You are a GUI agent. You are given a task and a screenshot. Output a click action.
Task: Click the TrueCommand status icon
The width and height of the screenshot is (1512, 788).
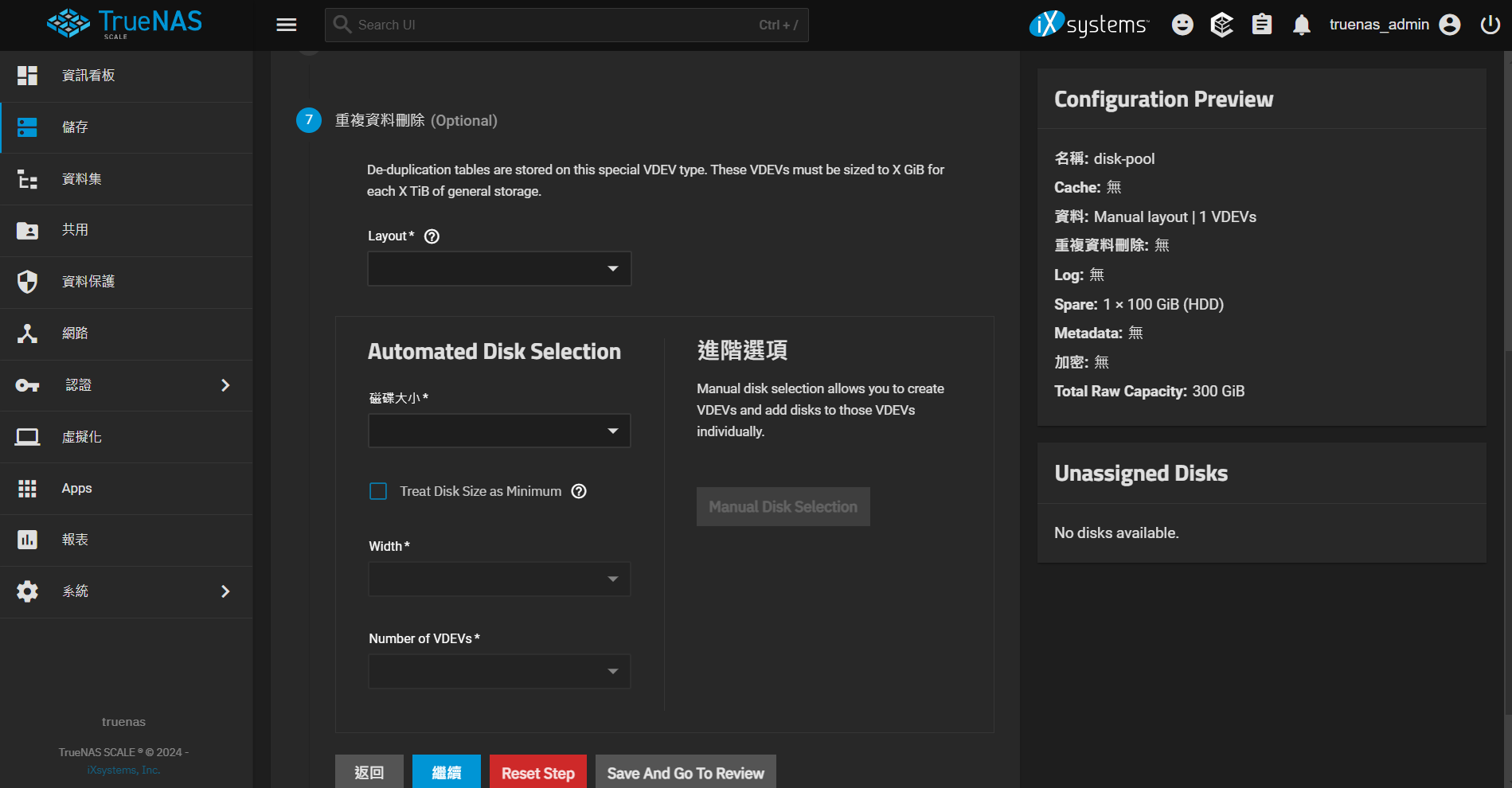pyautogui.click(x=1221, y=25)
